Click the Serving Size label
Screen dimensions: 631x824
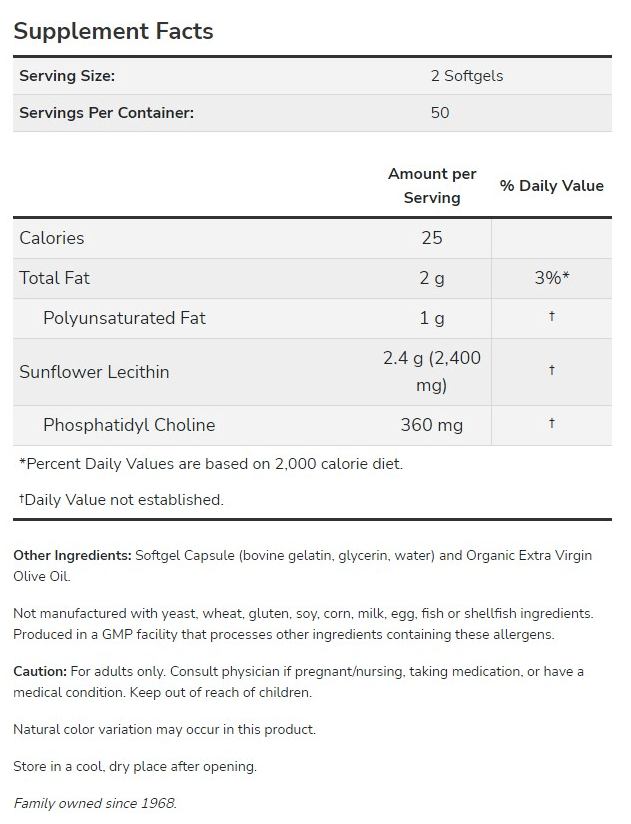67,76
